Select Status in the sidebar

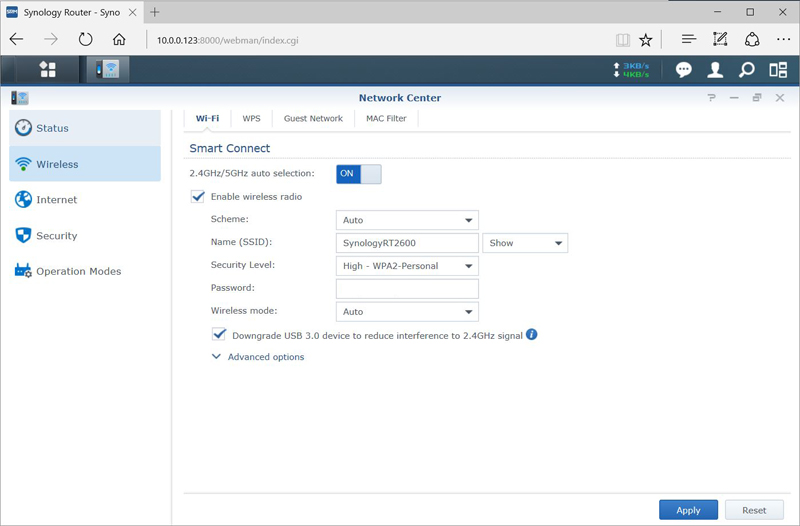pyautogui.click(x=85, y=128)
